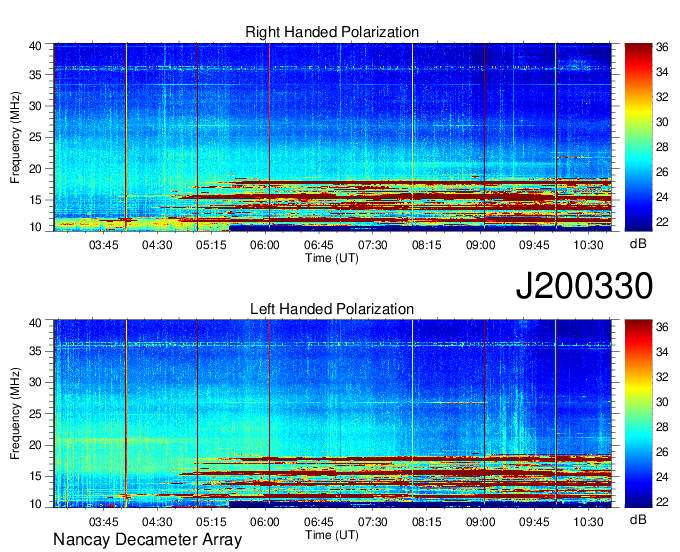Click the 36 dB label on the bottom color bar
680x552 pixels.
(662, 327)
